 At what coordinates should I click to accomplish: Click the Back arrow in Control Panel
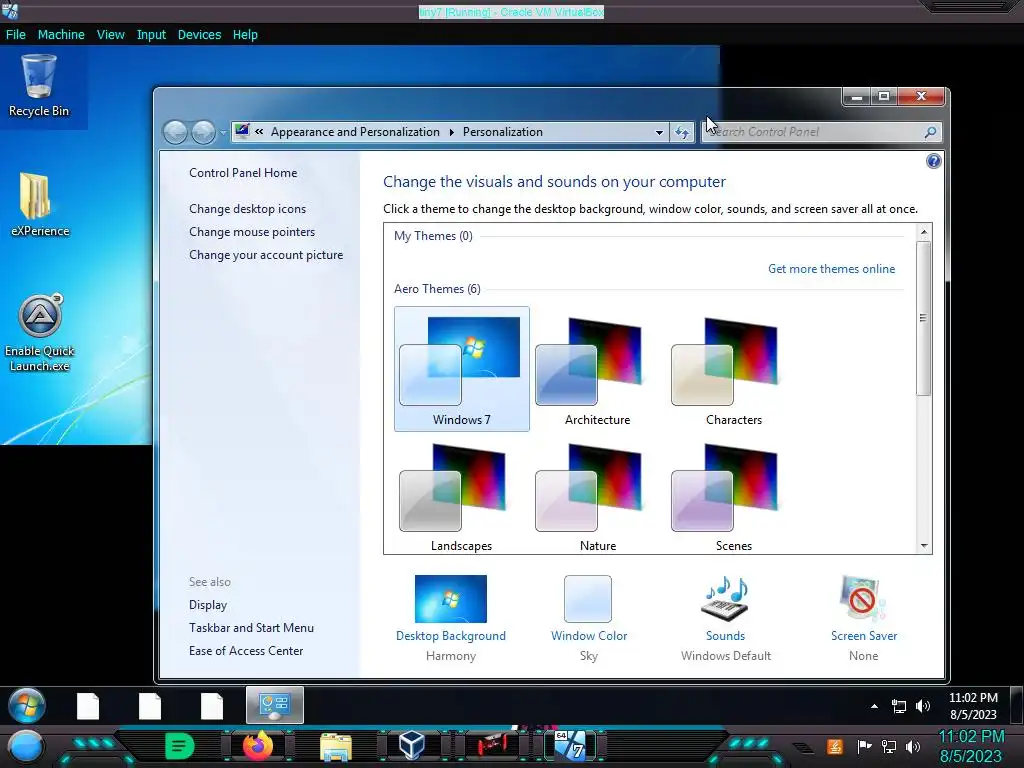pos(175,132)
